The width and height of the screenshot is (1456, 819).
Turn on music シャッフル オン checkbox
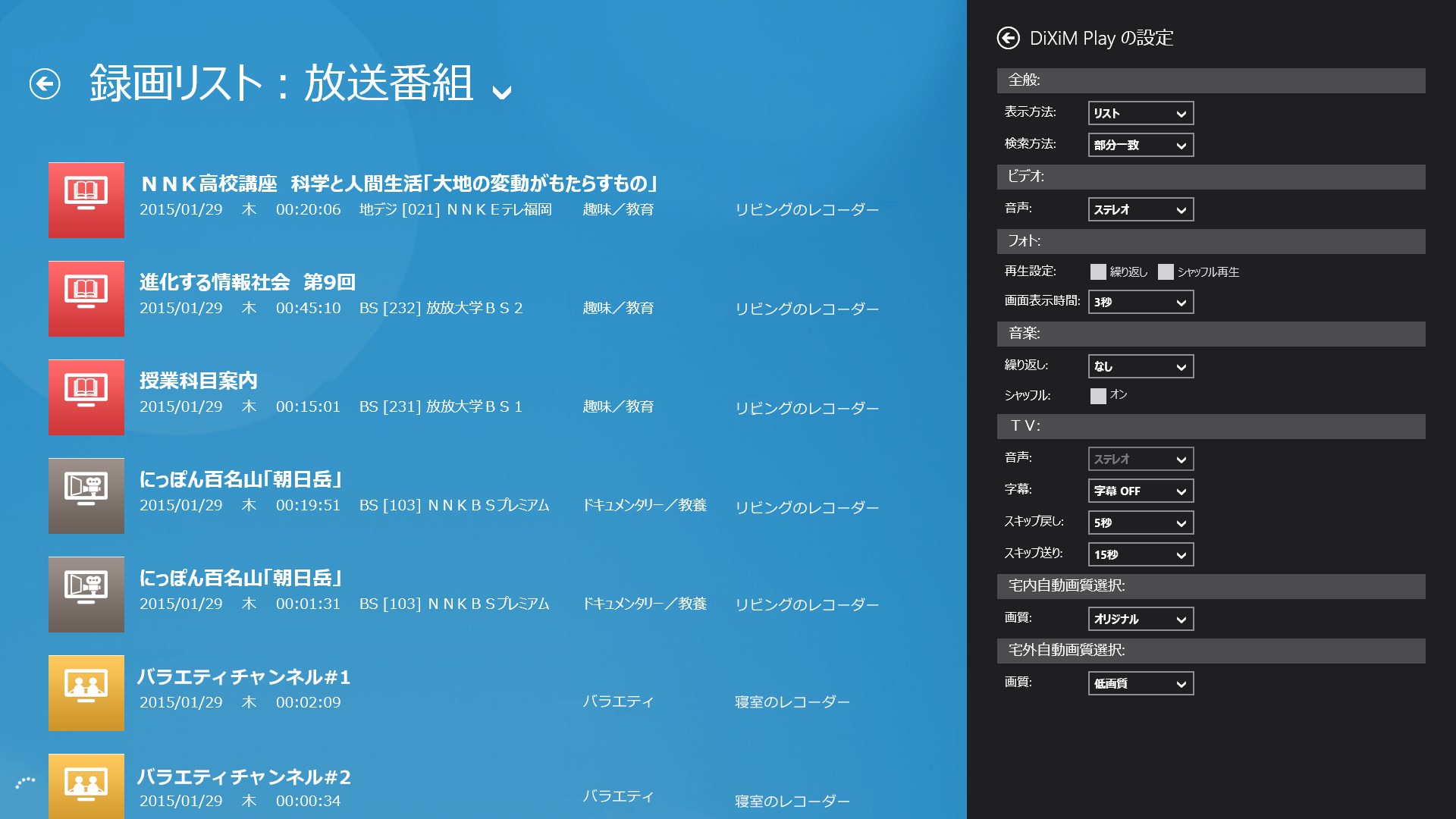coord(1098,395)
